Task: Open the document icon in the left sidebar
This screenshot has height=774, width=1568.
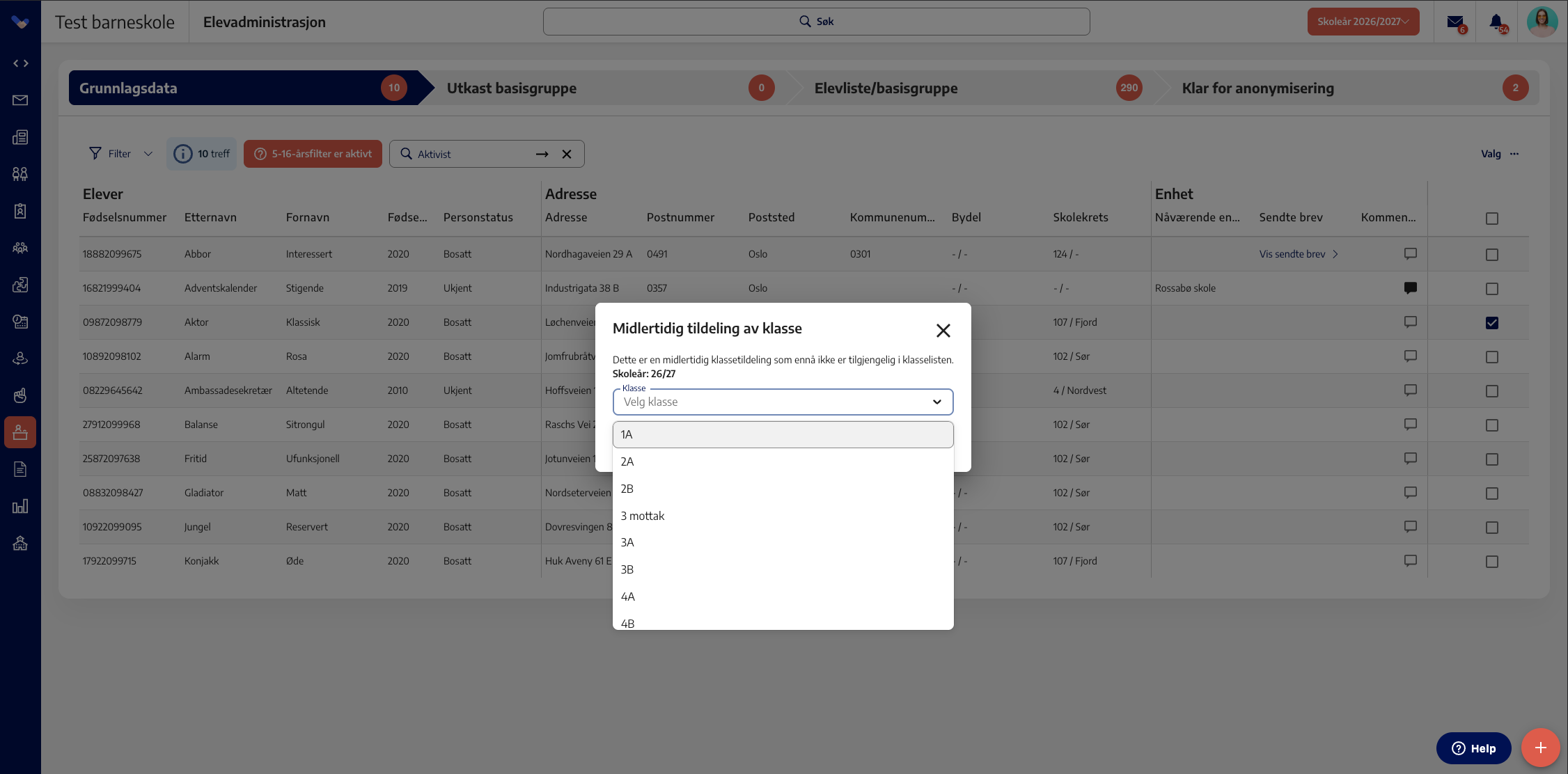Action: pos(20,469)
